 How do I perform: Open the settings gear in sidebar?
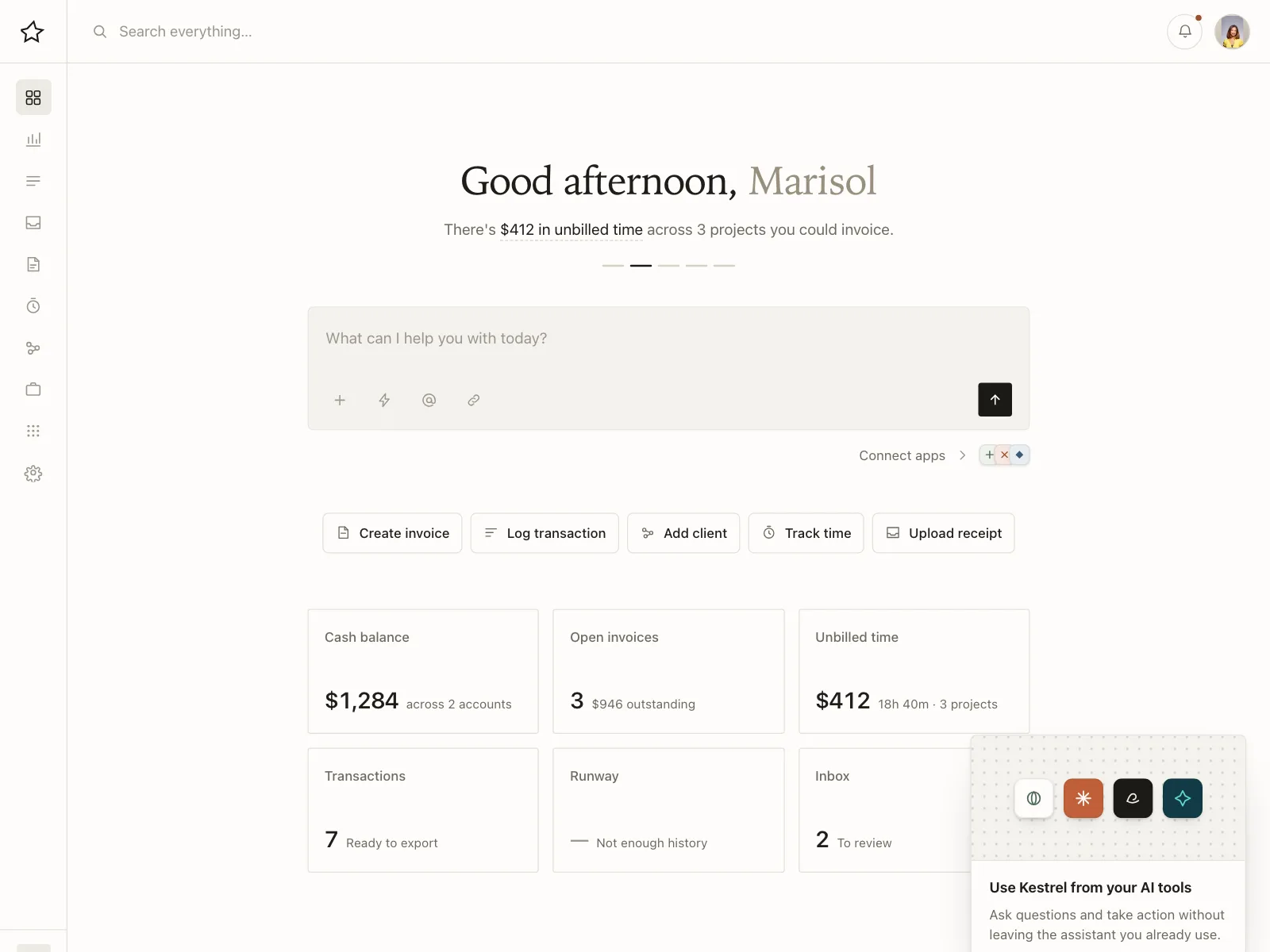point(33,474)
